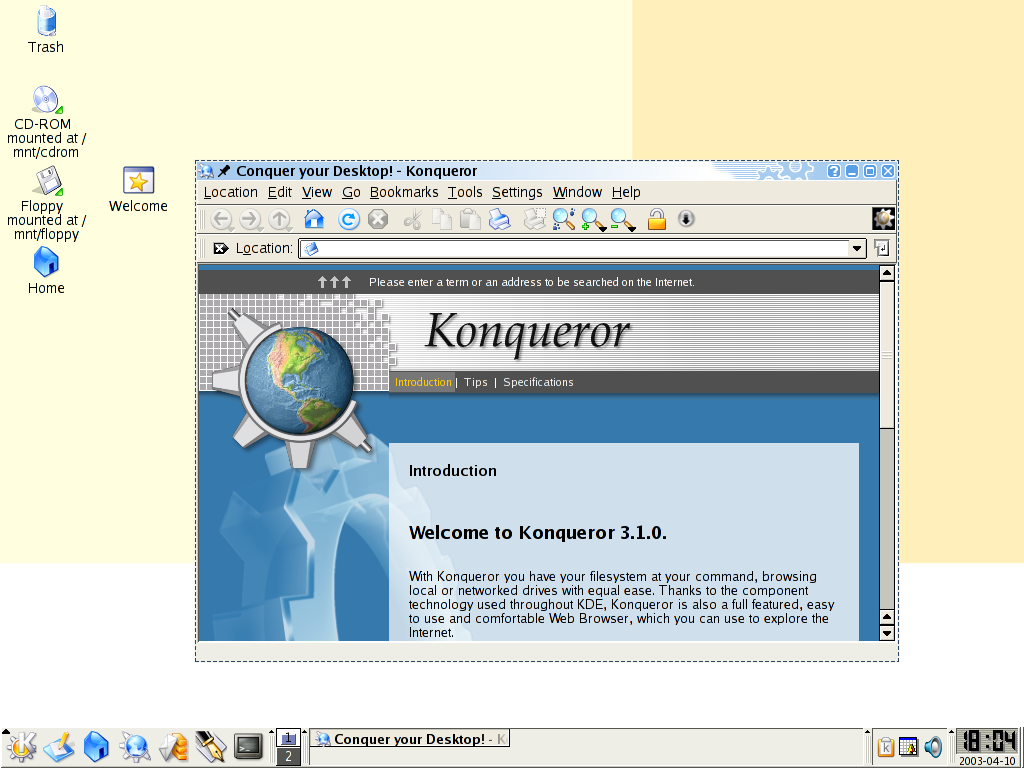Switch to virtual desktop 1
1024x768 pixels.
coord(288,738)
